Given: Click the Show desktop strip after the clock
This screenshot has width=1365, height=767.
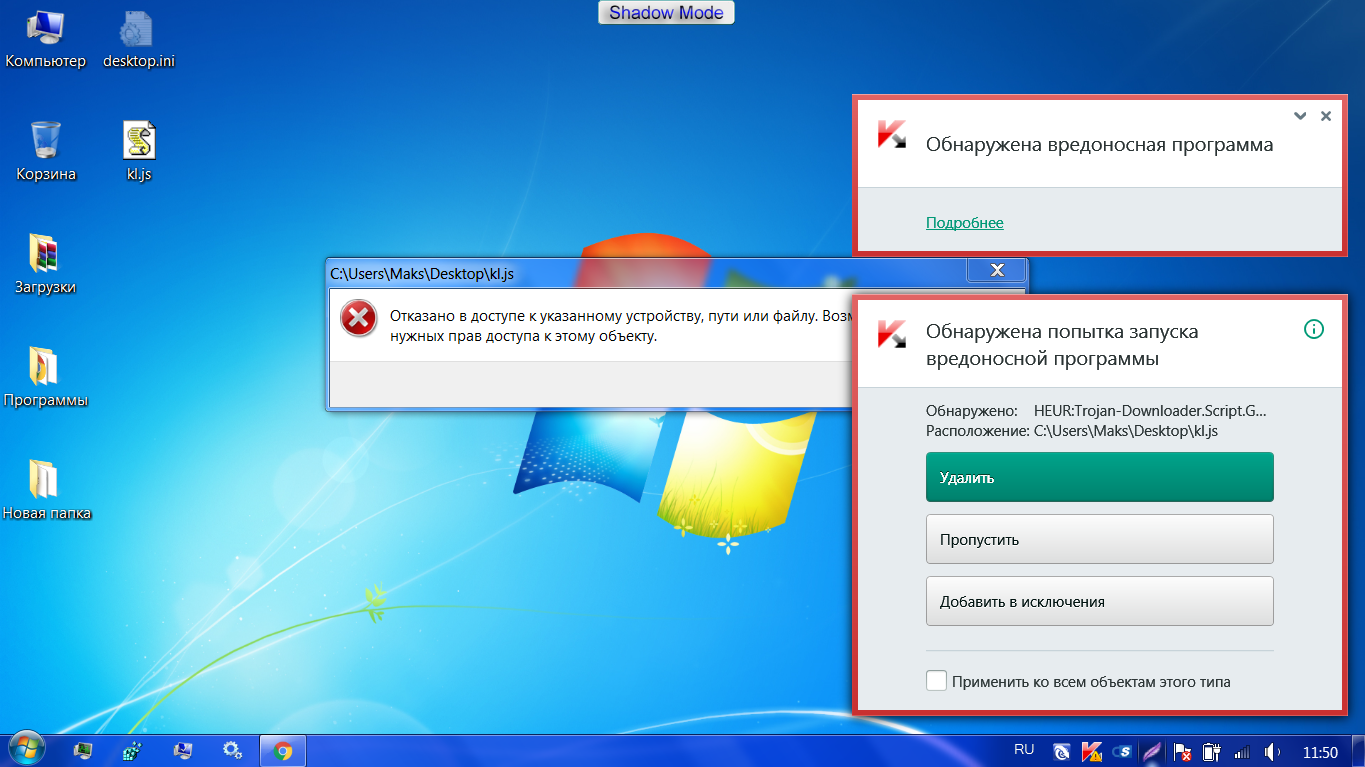Looking at the screenshot, I should [x=1358, y=750].
